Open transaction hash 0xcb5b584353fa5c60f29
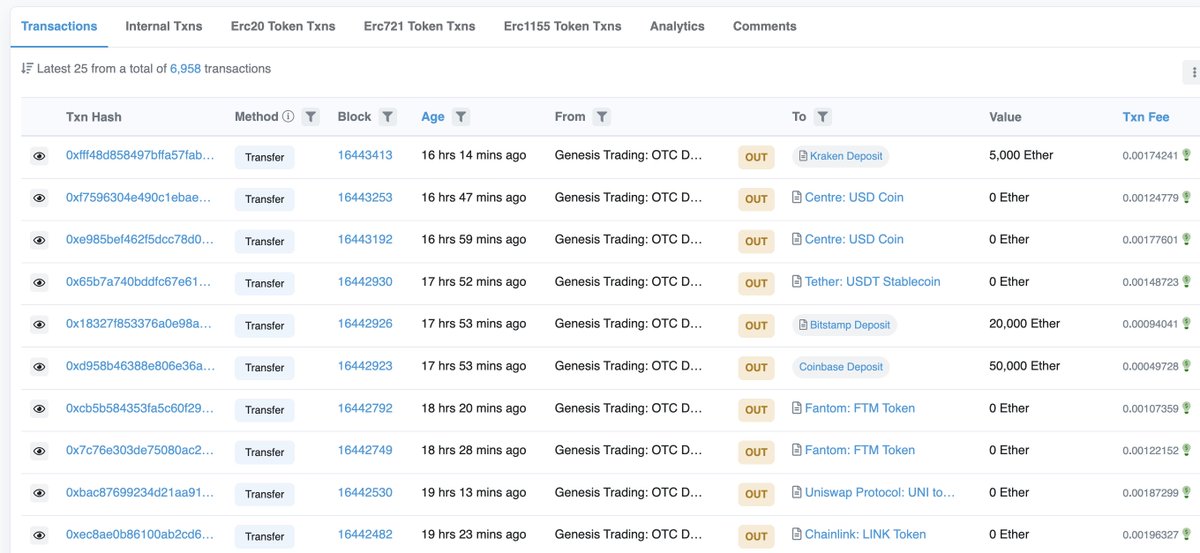 tap(140, 408)
